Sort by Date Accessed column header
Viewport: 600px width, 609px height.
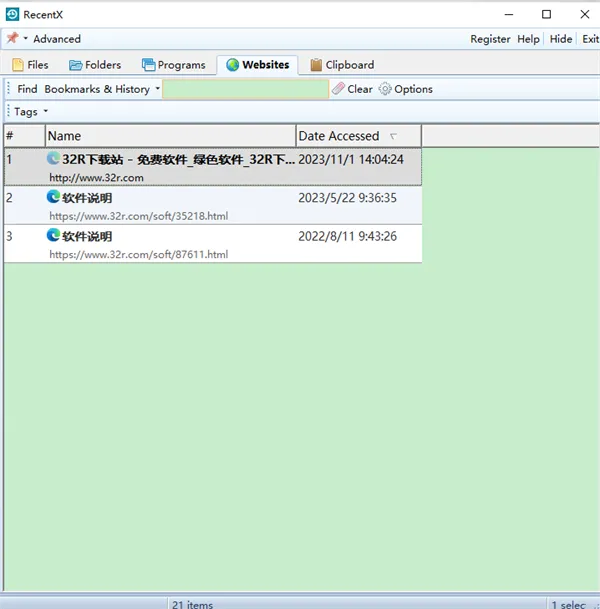[358, 136]
